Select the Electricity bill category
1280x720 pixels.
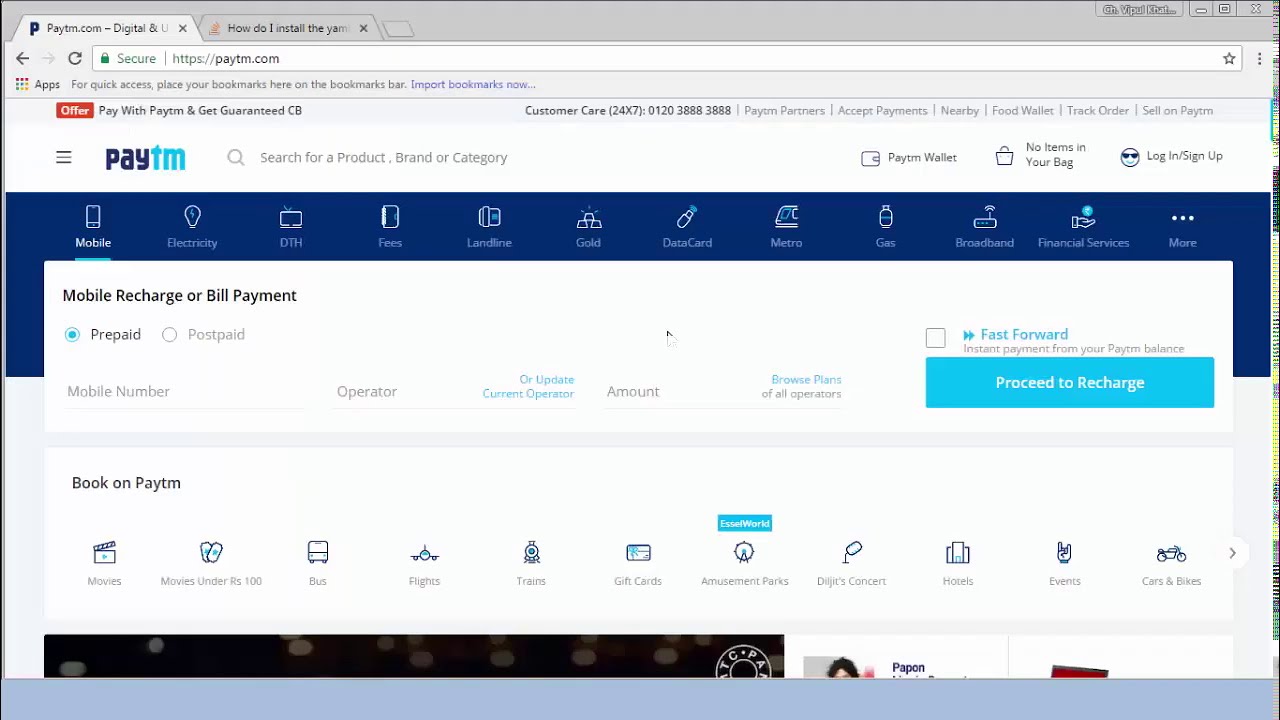192,227
